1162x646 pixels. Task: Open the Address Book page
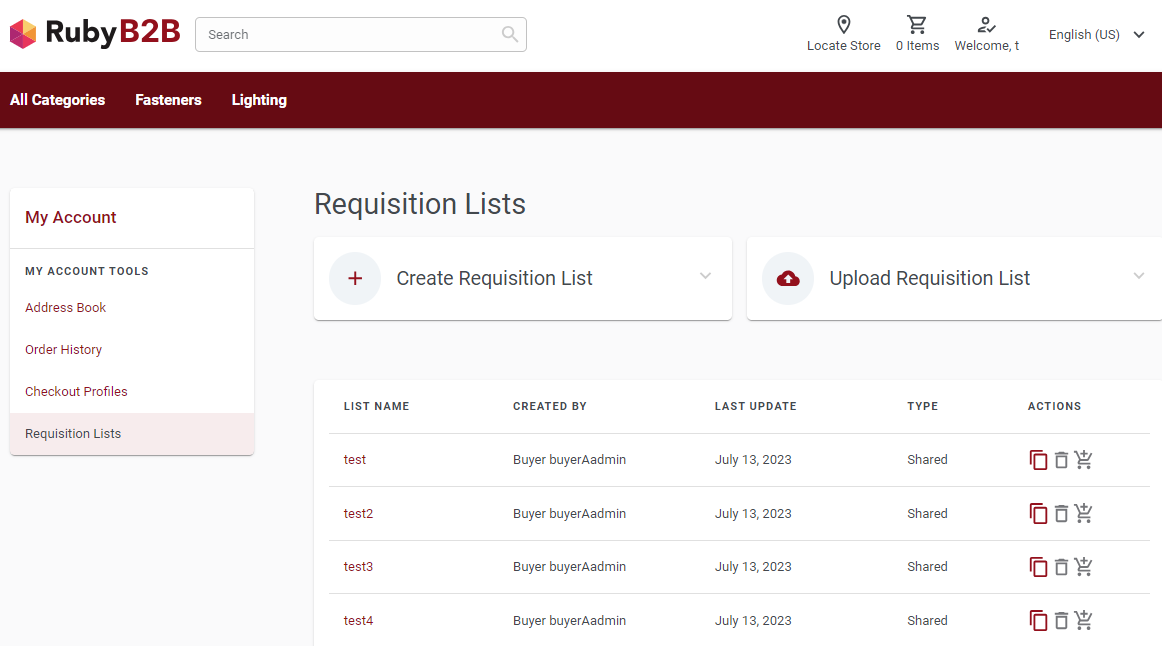pyautogui.click(x=65, y=307)
